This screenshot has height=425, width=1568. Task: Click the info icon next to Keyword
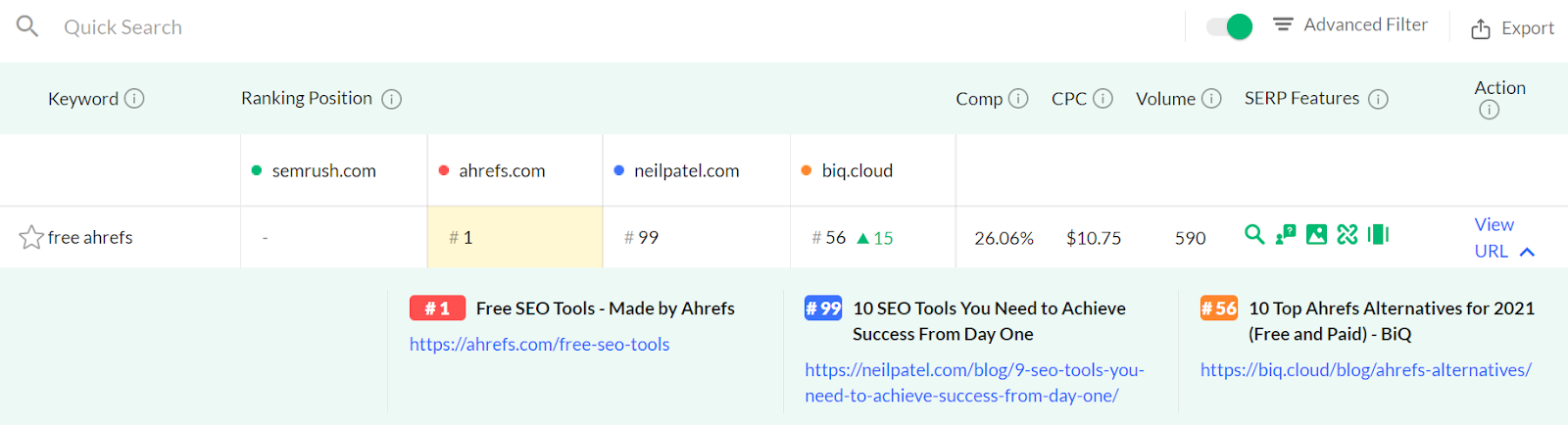134,98
